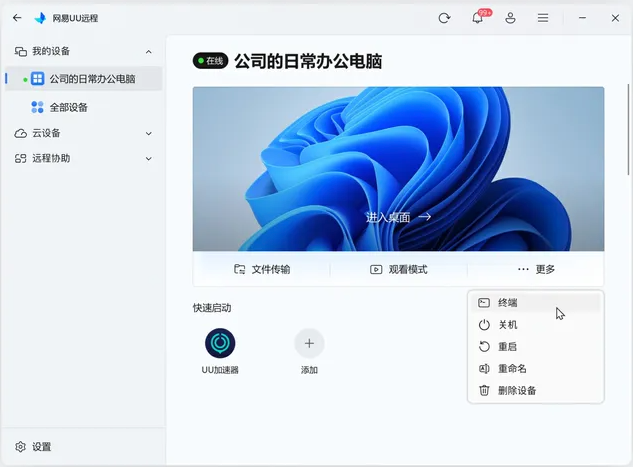Click the 云设备 section title
This screenshot has width=633, height=467.
(46, 133)
